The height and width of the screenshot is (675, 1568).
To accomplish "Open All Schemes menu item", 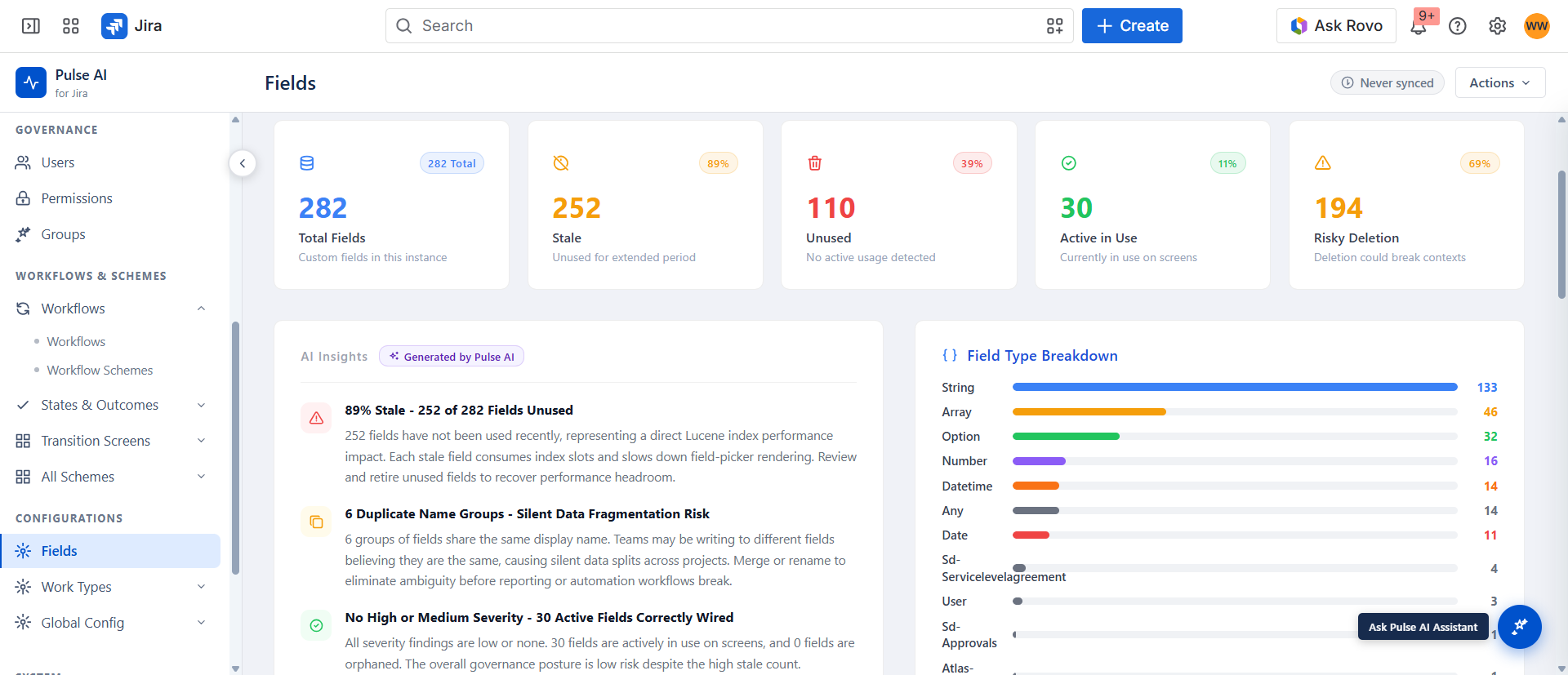I will click(110, 477).
